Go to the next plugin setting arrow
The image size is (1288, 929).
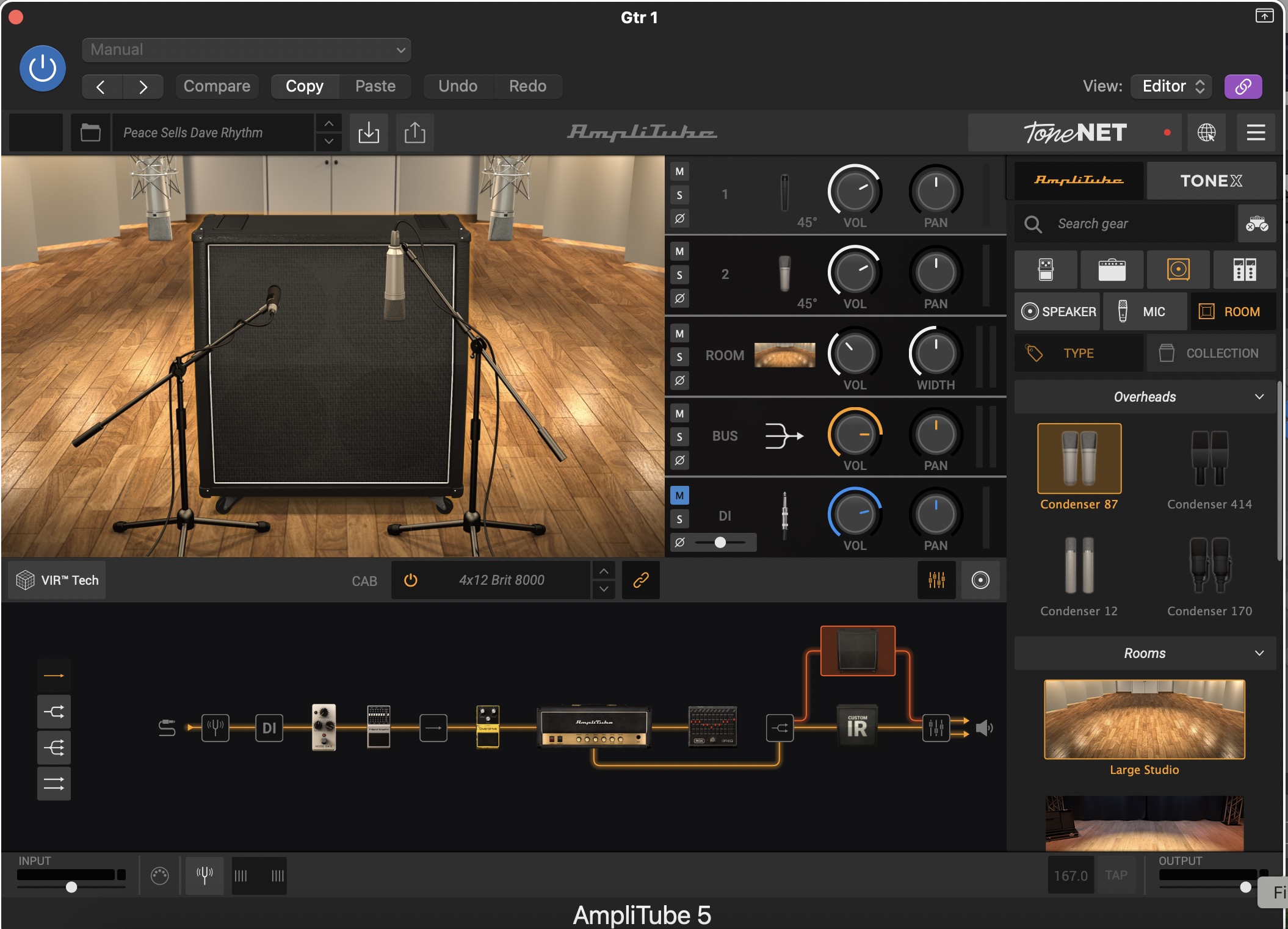143,87
